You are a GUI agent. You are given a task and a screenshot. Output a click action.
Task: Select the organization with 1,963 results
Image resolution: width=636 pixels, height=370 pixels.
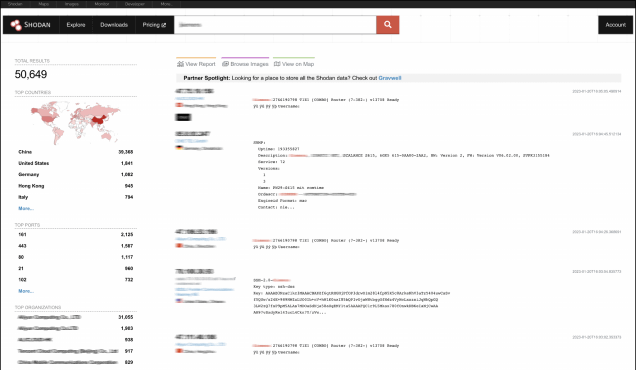tap(48, 328)
